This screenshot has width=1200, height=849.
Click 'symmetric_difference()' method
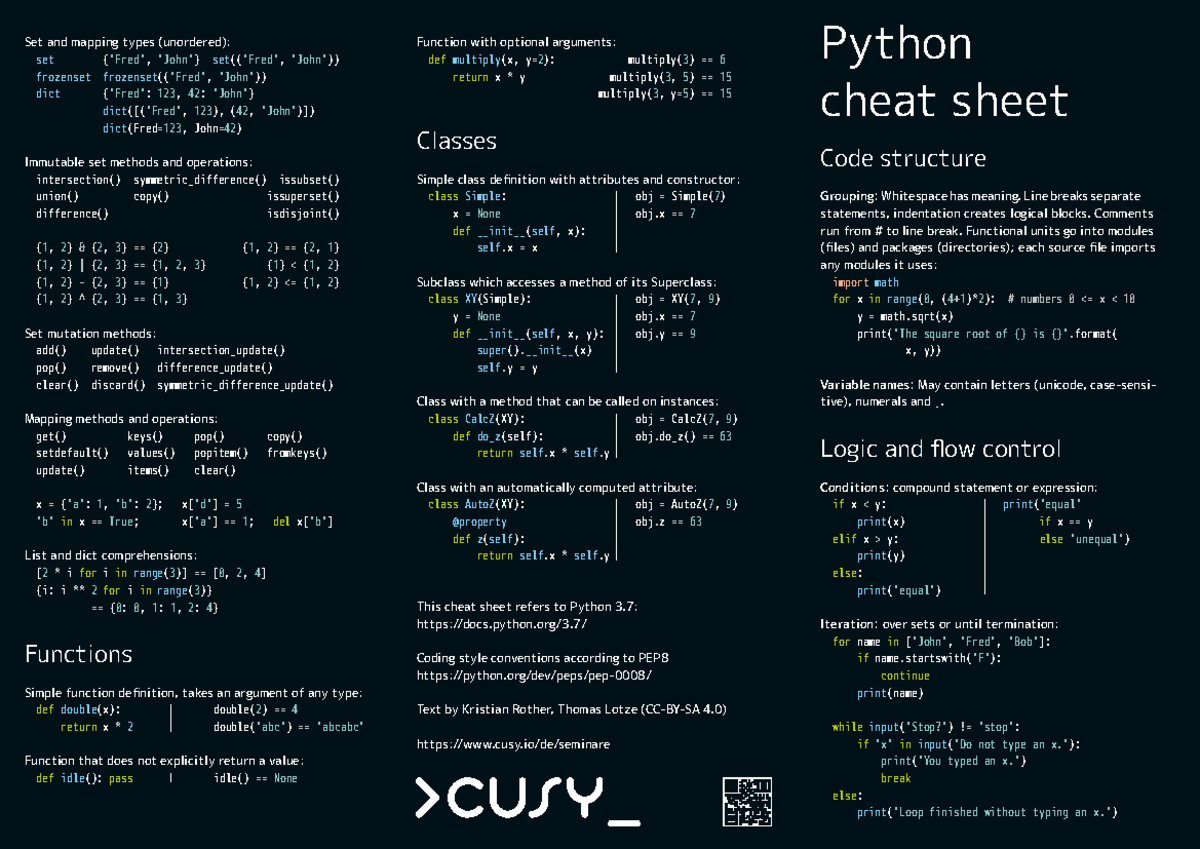tap(200, 179)
